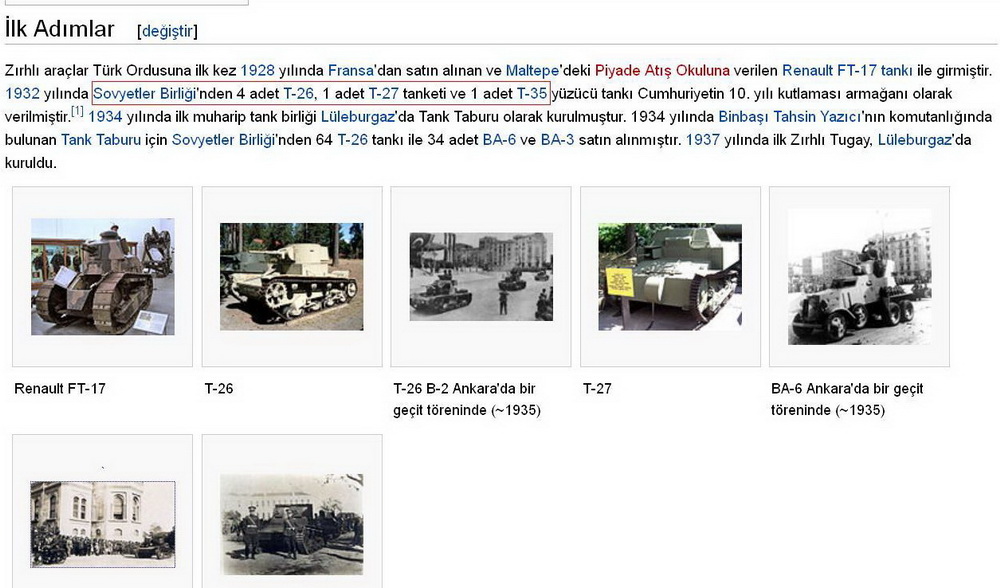Click the 1932 year link
This screenshot has width=1000, height=588.
[22, 94]
